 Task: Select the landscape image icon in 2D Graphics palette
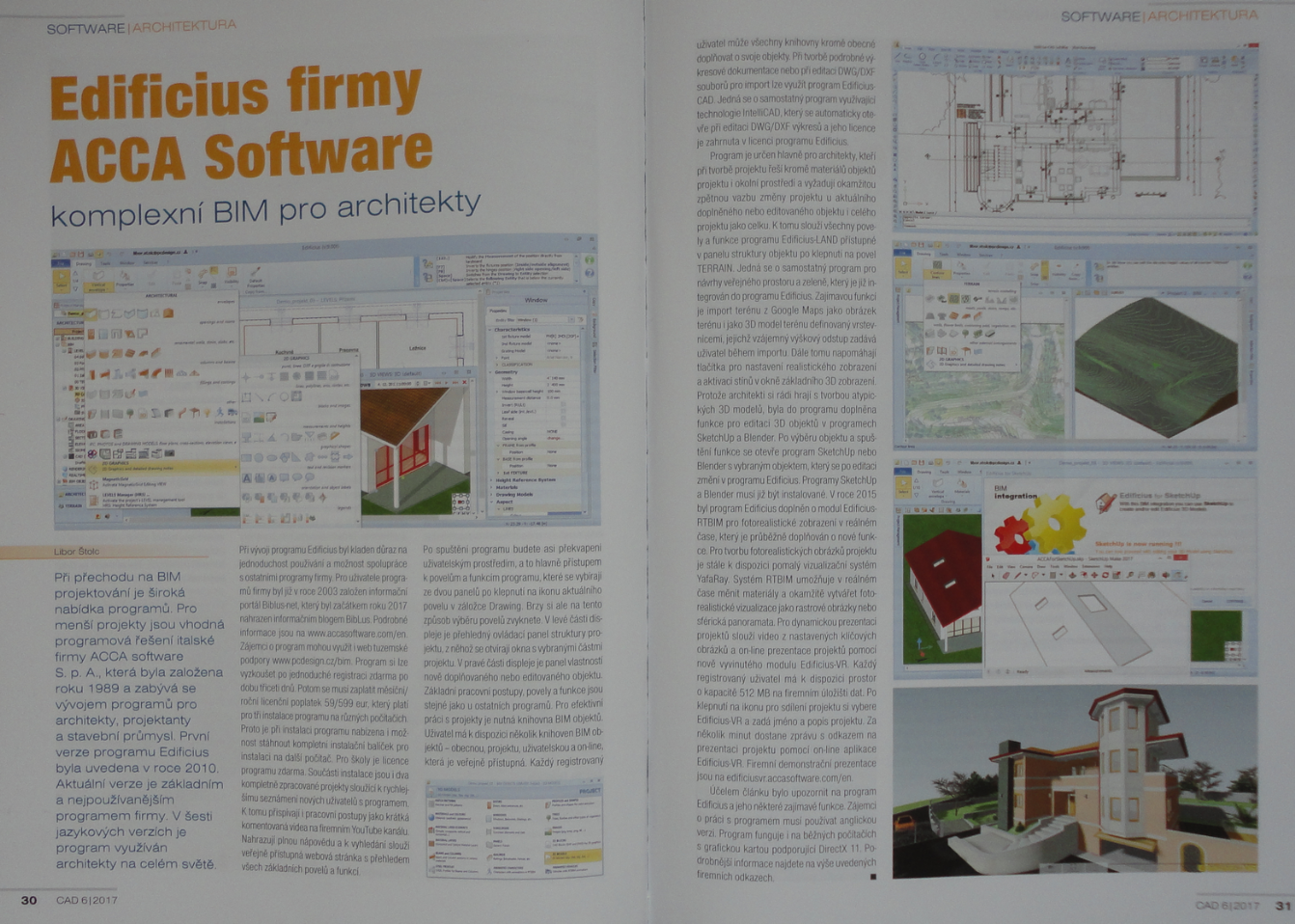(x=259, y=417)
